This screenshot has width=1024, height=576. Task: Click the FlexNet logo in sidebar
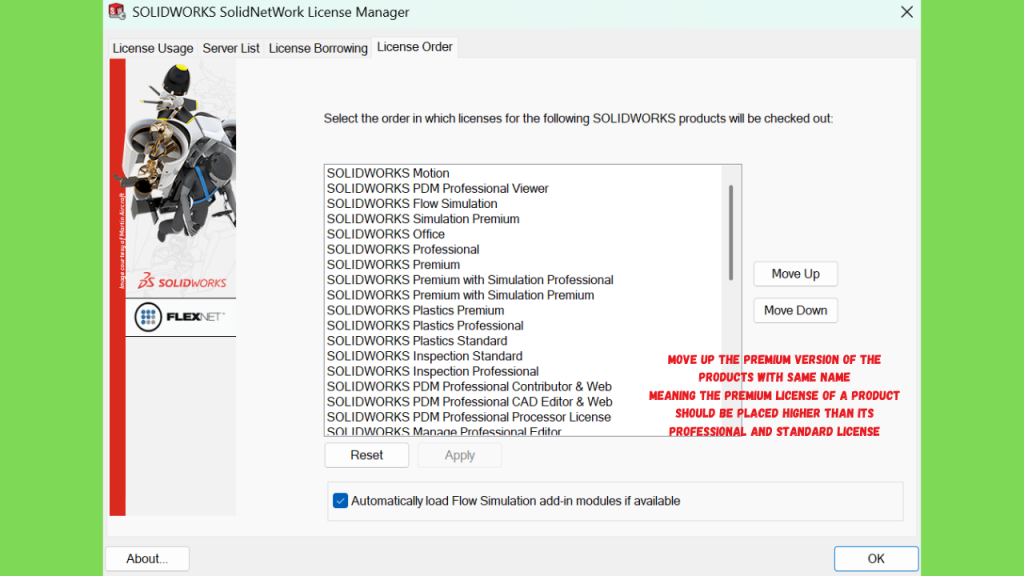pos(180,317)
